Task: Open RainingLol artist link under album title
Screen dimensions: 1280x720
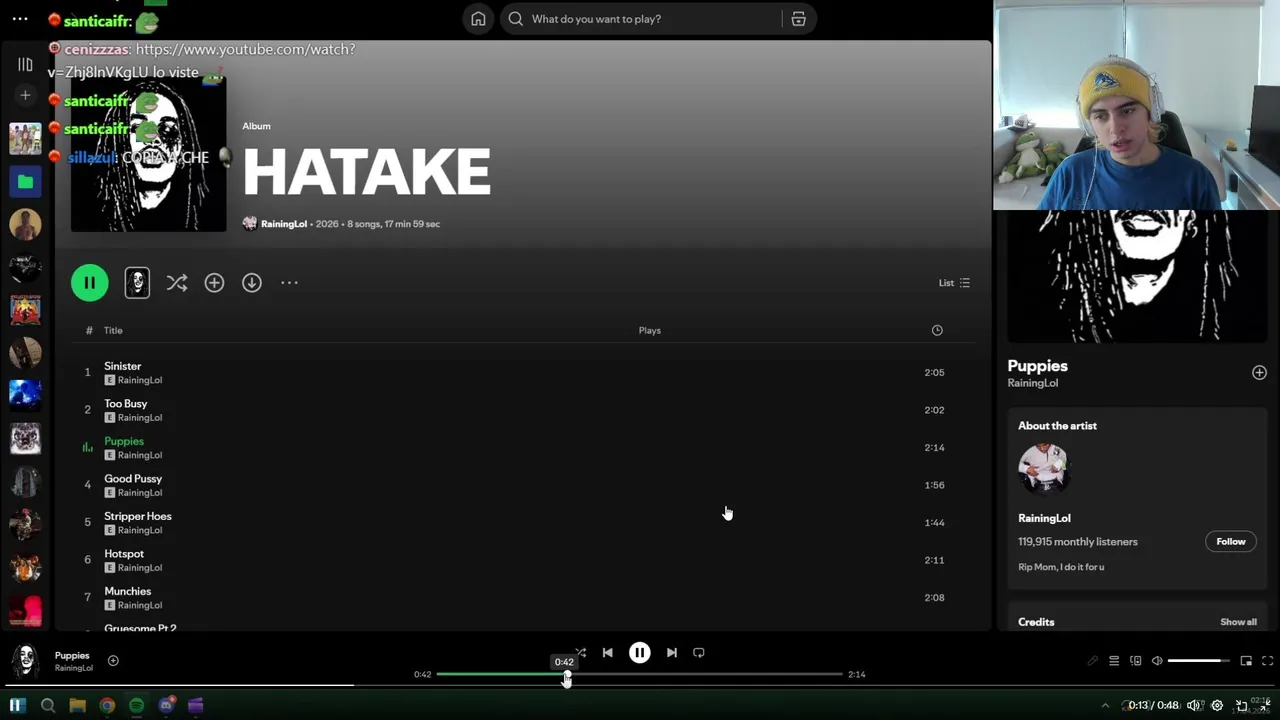Action: coord(284,224)
